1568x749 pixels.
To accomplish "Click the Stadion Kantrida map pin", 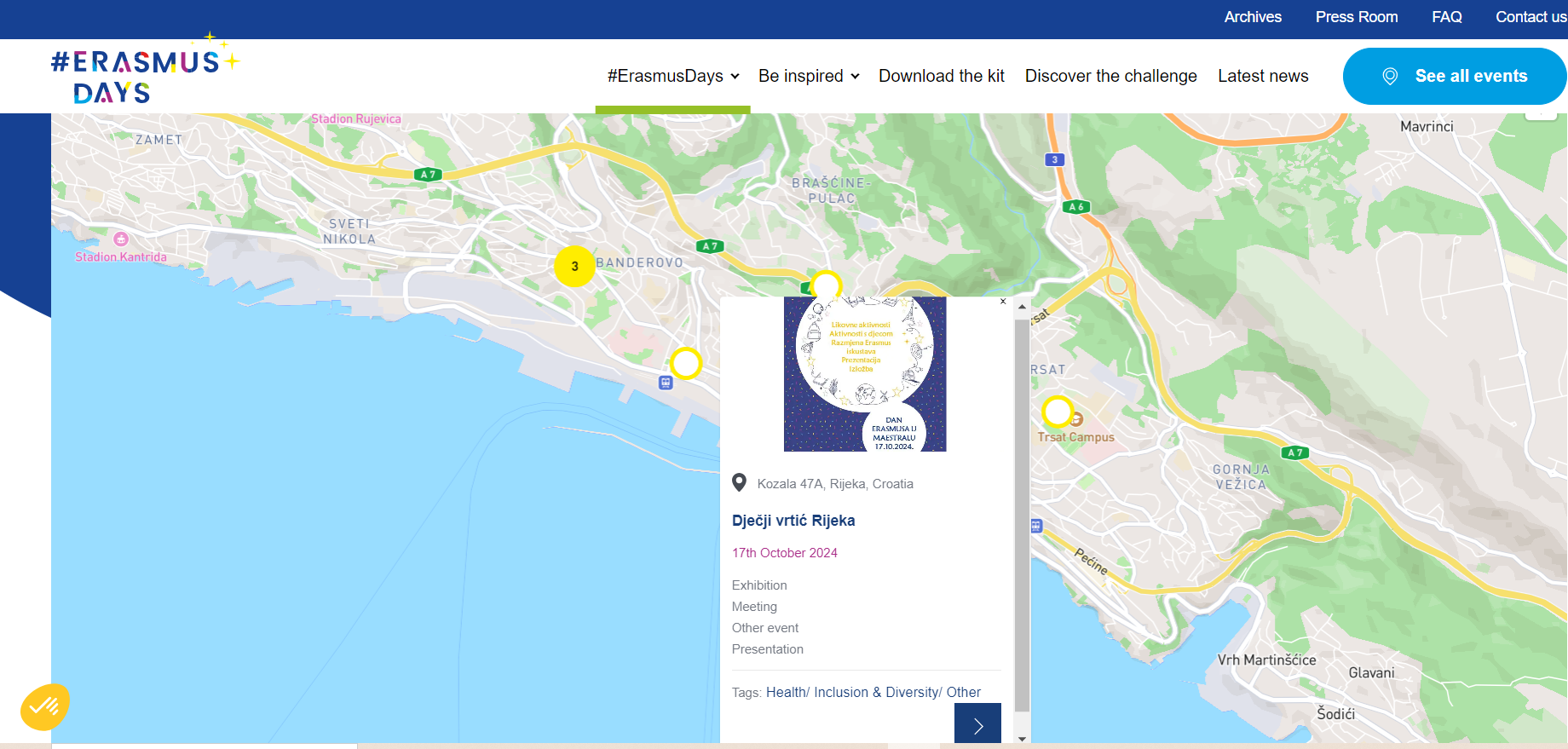I will click(121, 239).
